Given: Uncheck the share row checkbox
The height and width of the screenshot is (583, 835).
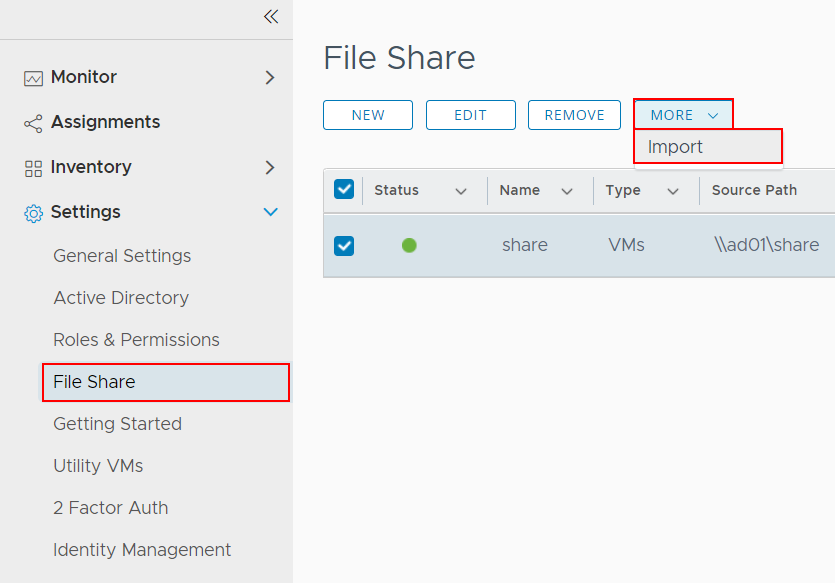Looking at the screenshot, I should coord(344,245).
